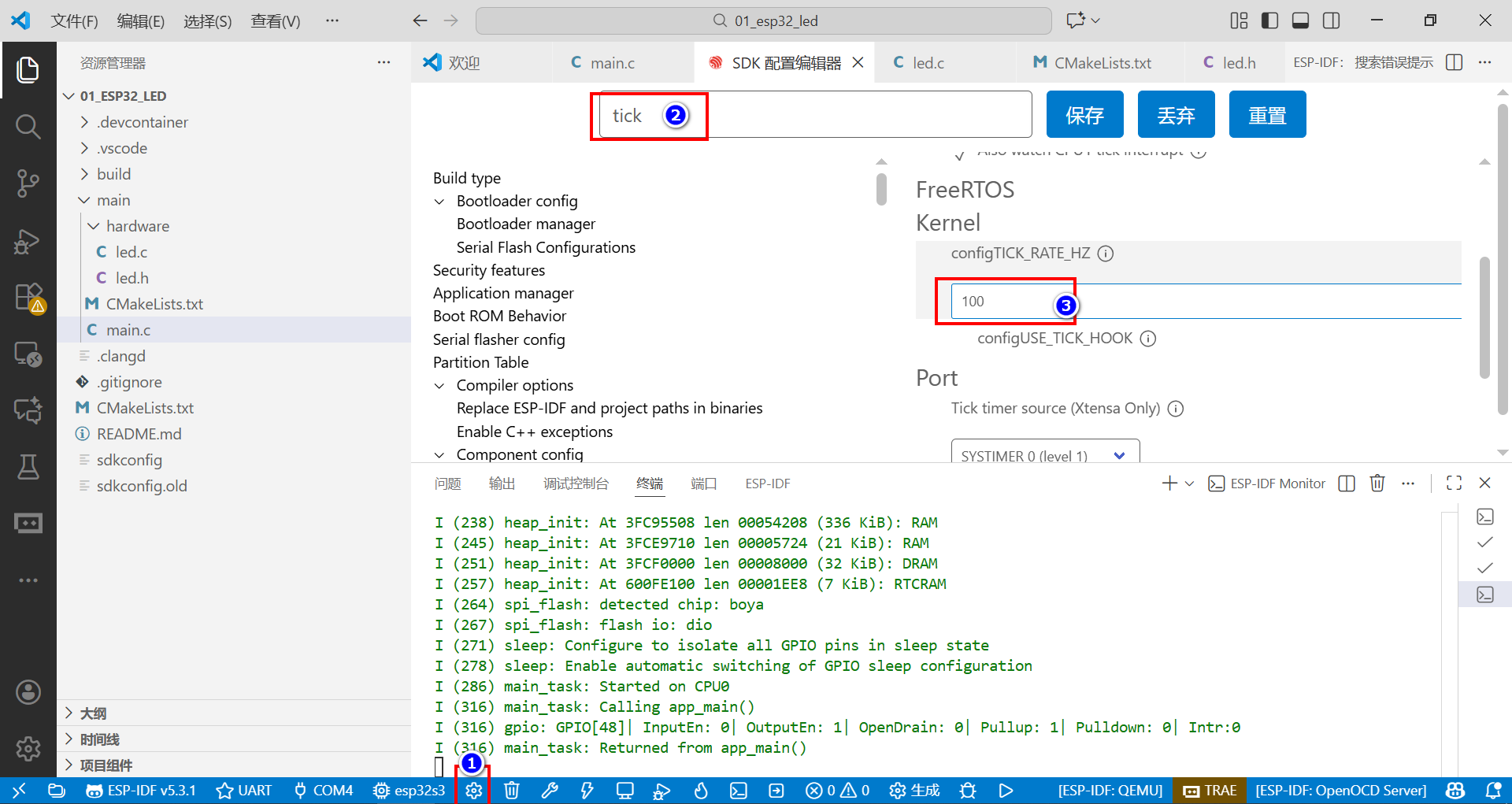Image resolution: width=1512 pixels, height=804 pixels.
Task: Click the status bar debug bug icon
Action: [x=968, y=791]
